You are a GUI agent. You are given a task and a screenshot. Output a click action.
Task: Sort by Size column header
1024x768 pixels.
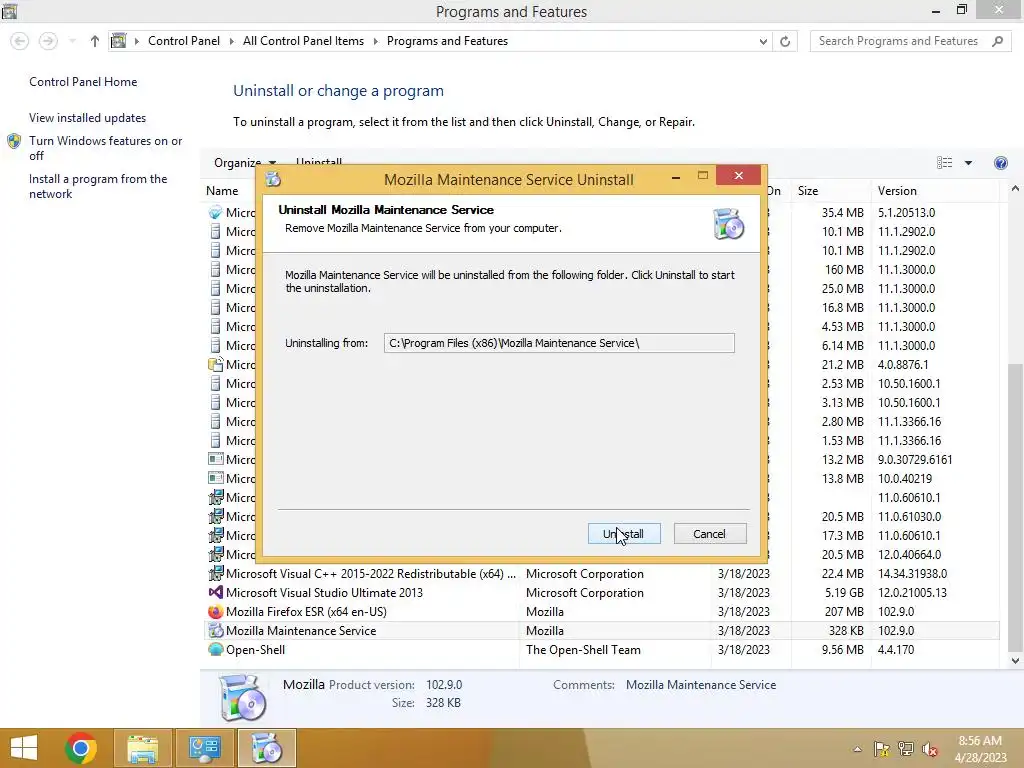(x=808, y=191)
